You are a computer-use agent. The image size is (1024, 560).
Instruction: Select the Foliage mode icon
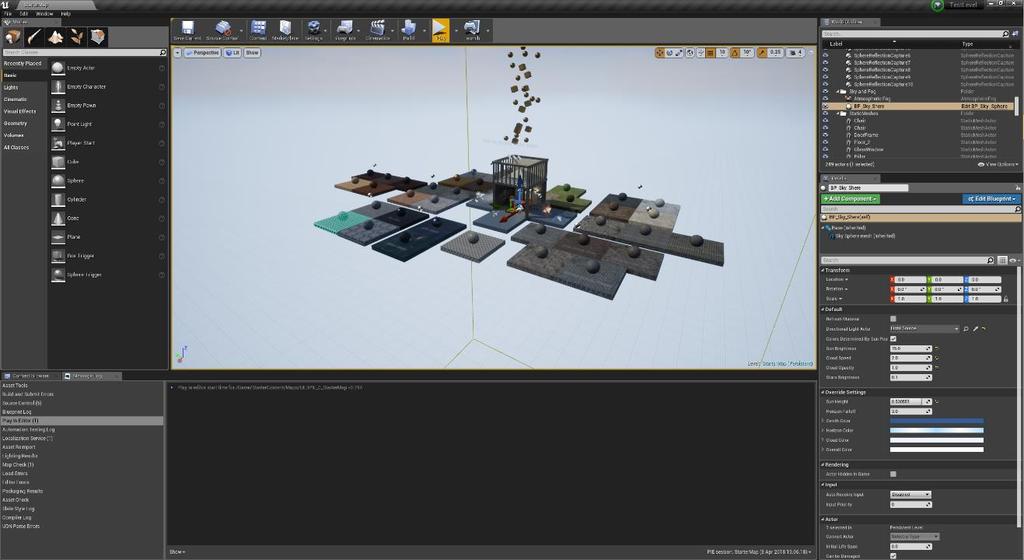point(77,37)
